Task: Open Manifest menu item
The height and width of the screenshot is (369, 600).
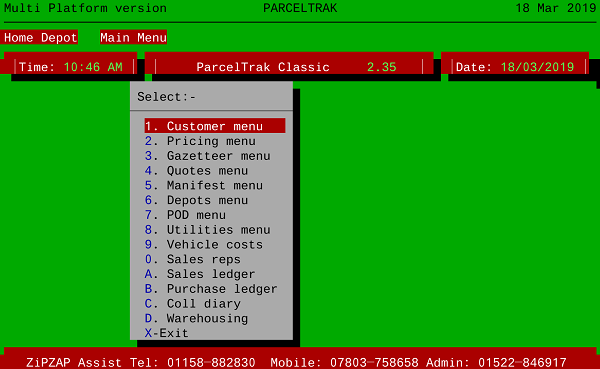Action: tap(204, 185)
